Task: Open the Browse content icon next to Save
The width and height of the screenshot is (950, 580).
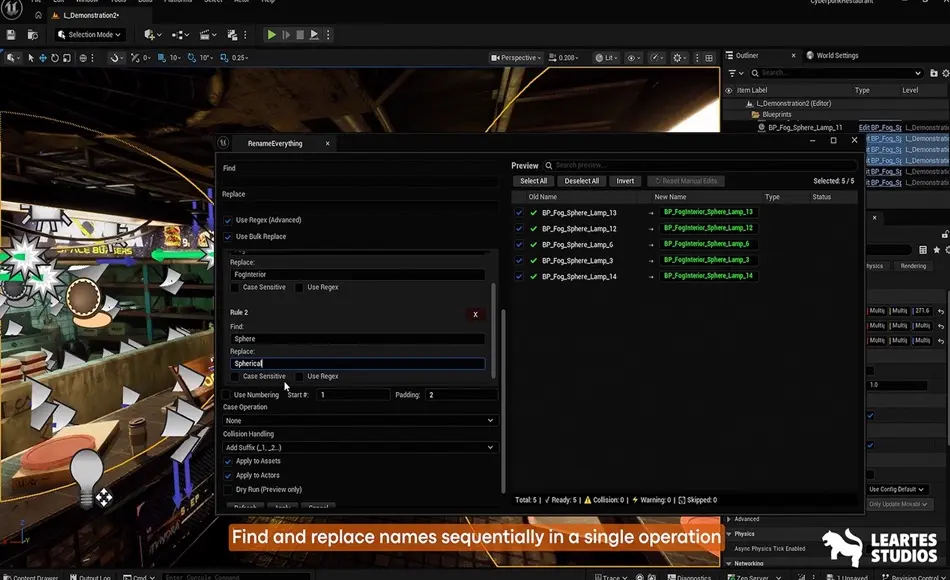Action: (33, 35)
